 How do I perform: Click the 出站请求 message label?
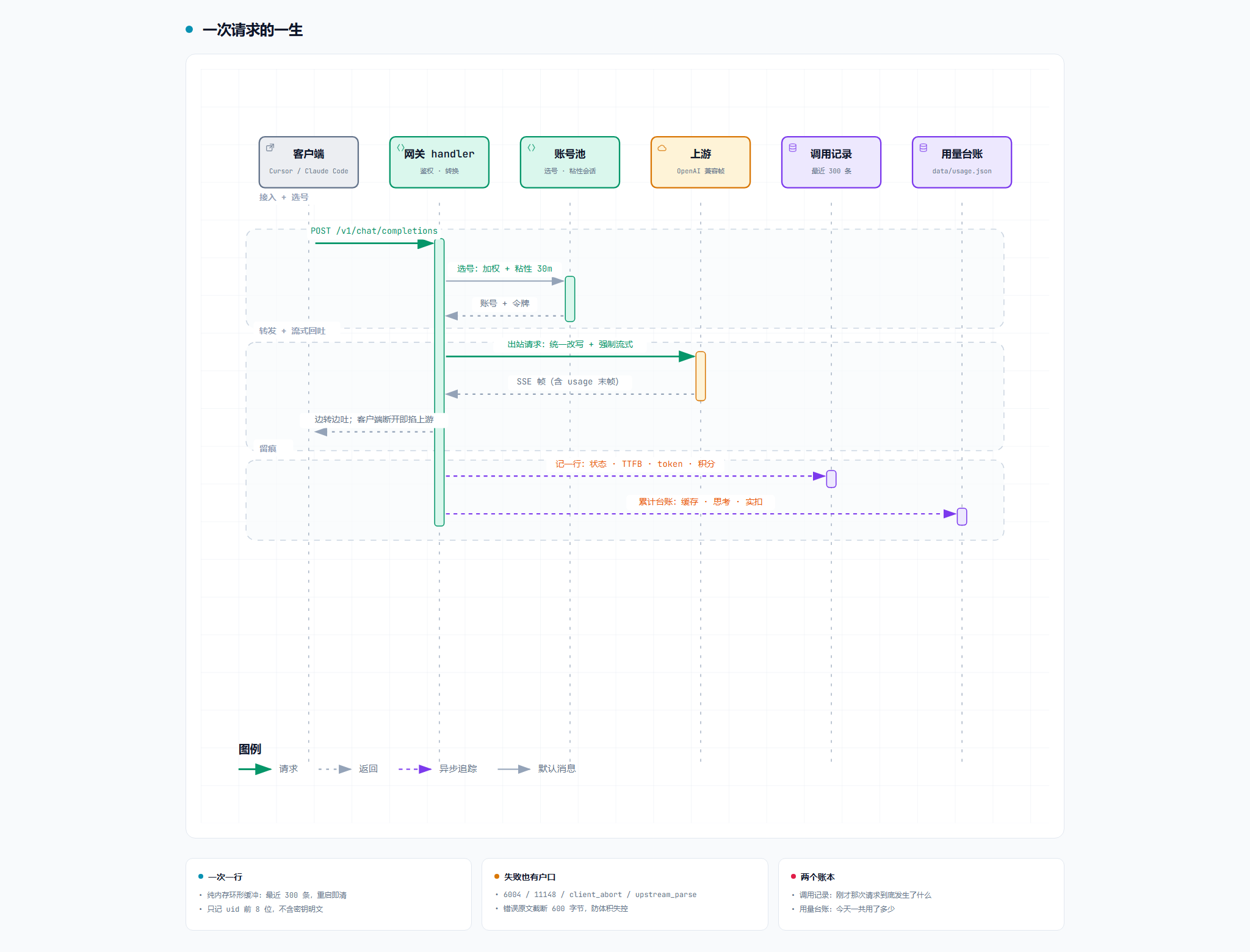pyautogui.click(x=570, y=344)
